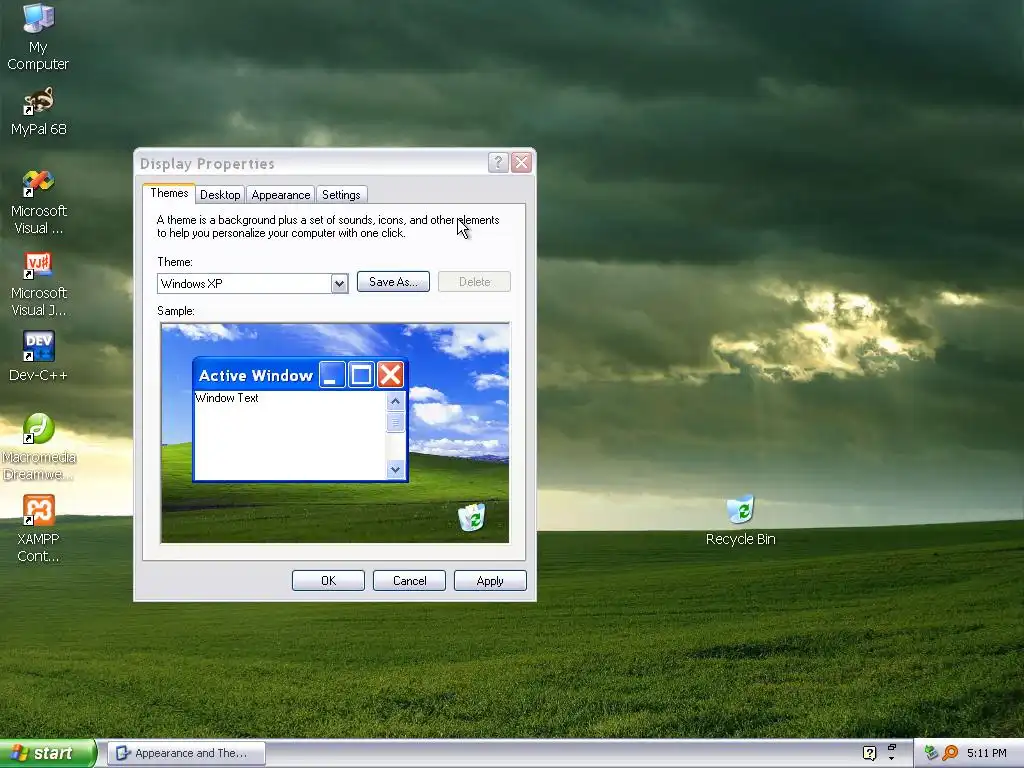
Task: Select the Microsoft Visual Studio shortcut icon
Action: (x=38, y=202)
